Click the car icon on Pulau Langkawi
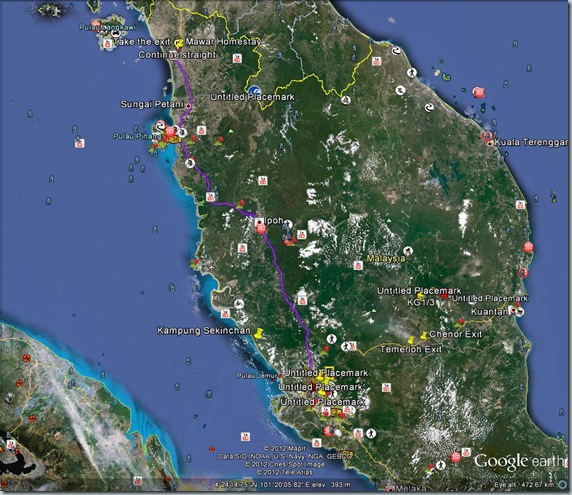The height and width of the screenshot is (495, 572). pos(116,34)
